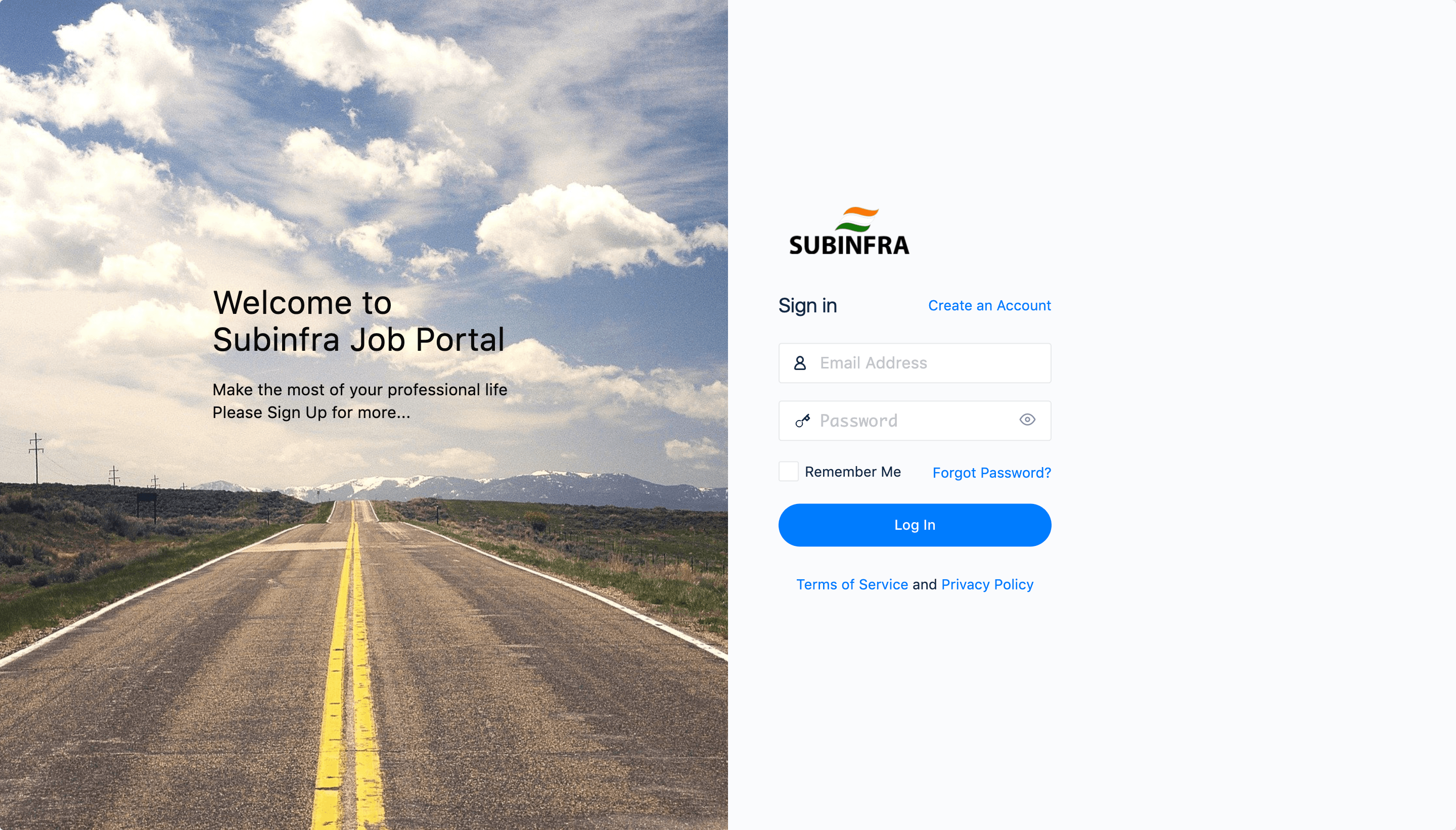The width and height of the screenshot is (1456, 830).
Task: Enable the Remember Me checkbox
Action: [x=789, y=471]
